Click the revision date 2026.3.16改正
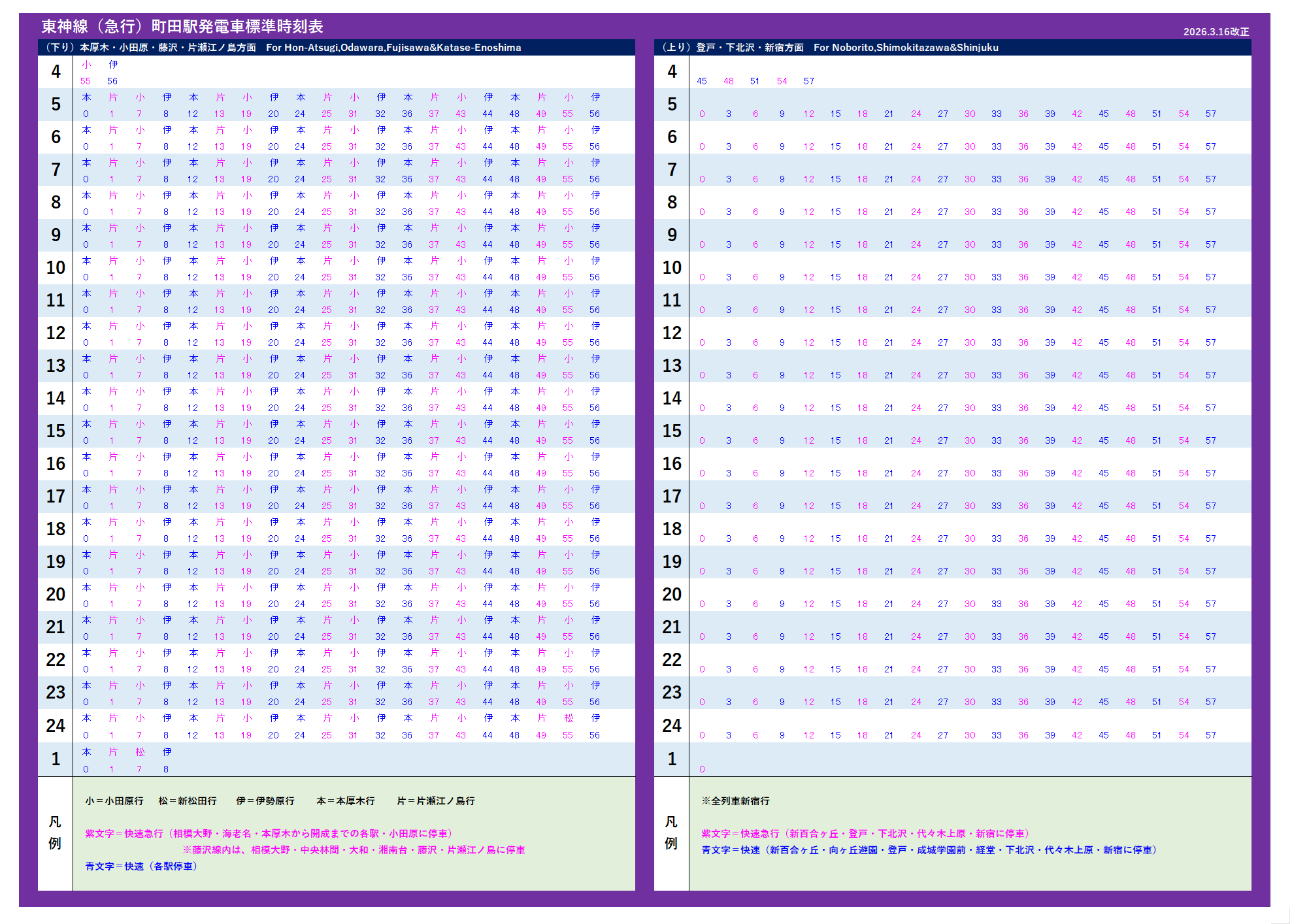The image size is (1290, 924). coord(1216,32)
